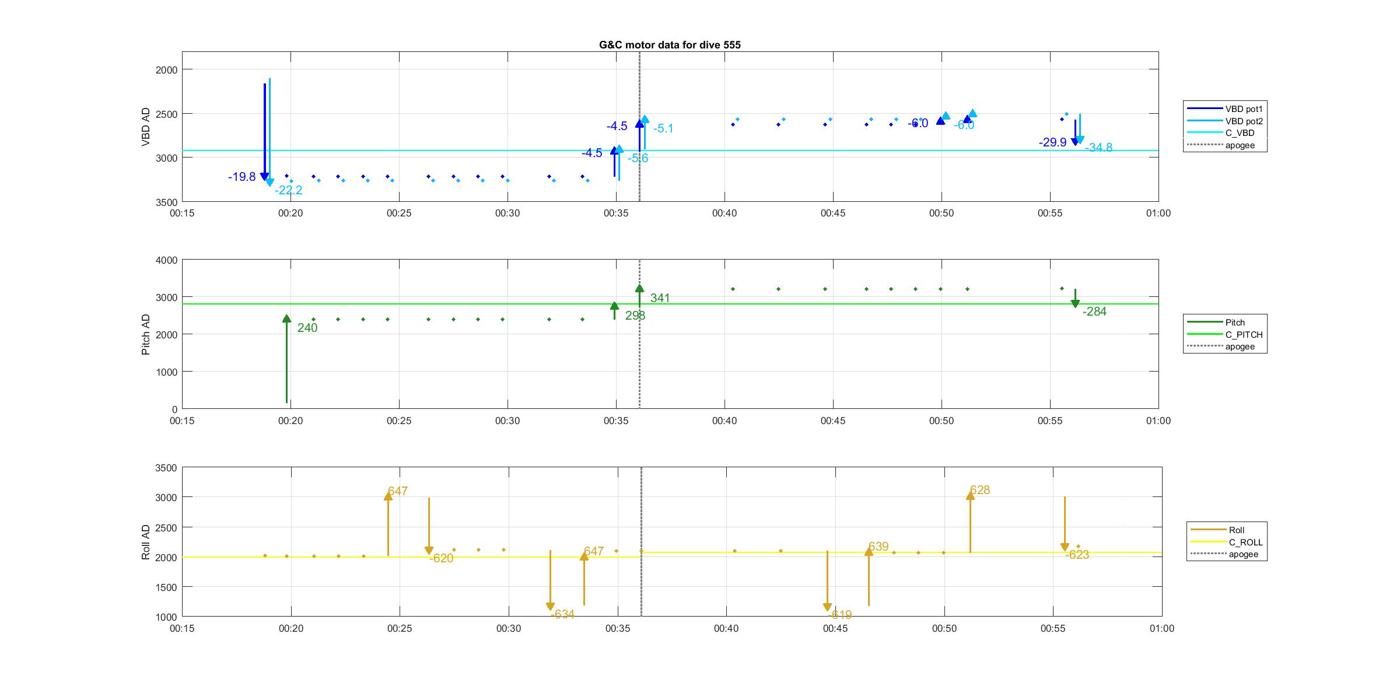Select the C_ROLL legend entry
Image resolution: width=1400 pixels, height=693 pixels.
(x=1228, y=542)
